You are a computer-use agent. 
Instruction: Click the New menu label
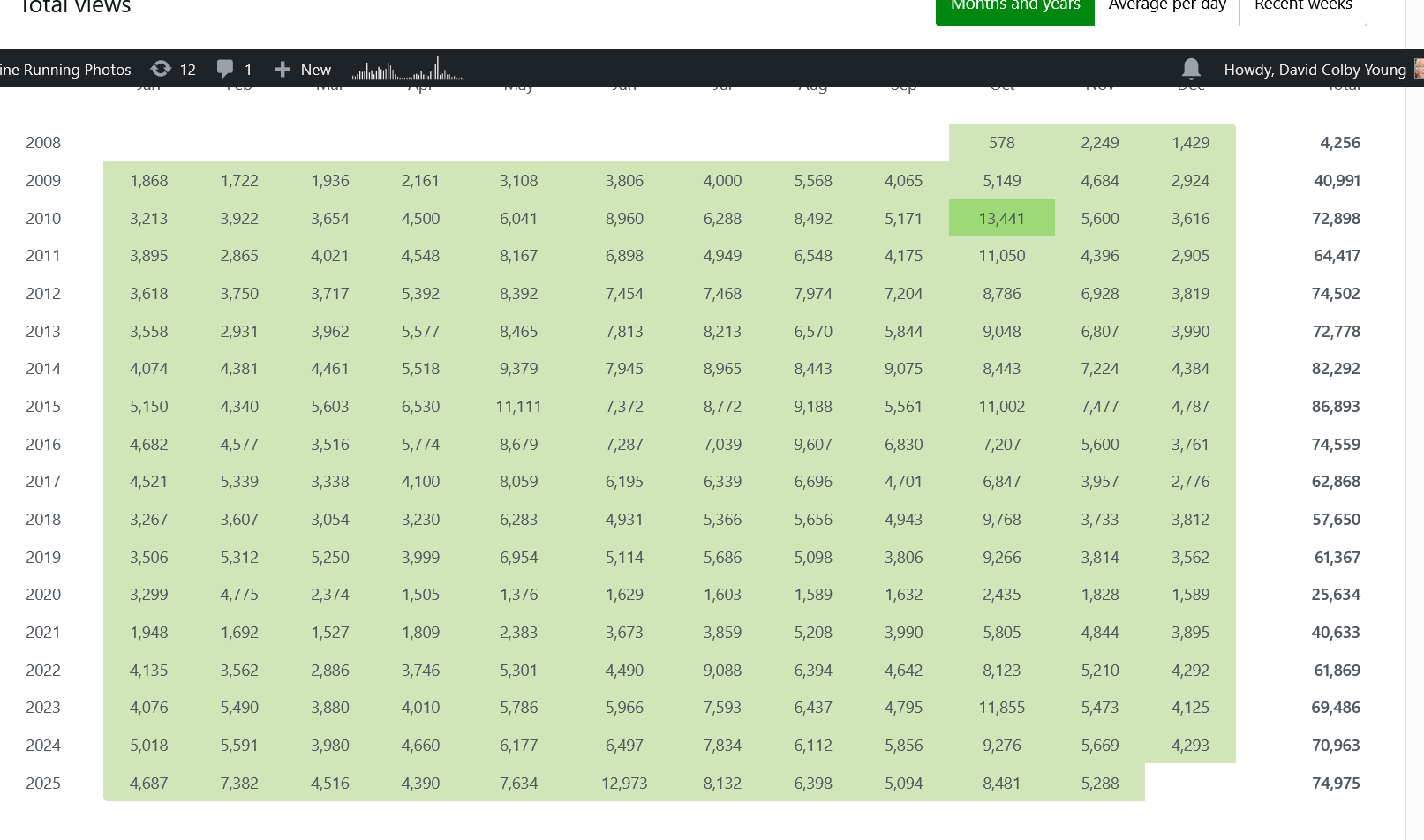tap(315, 70)
